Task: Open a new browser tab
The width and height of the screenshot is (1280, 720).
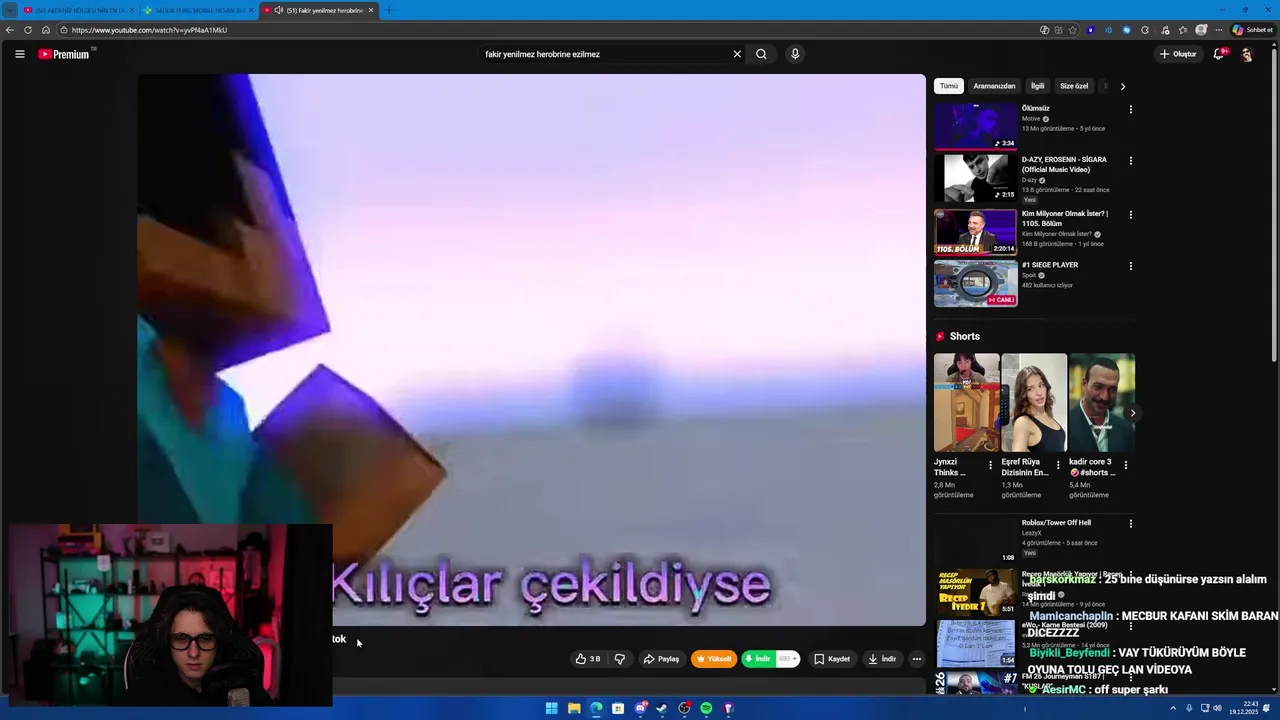Action: tap(389, 10)
